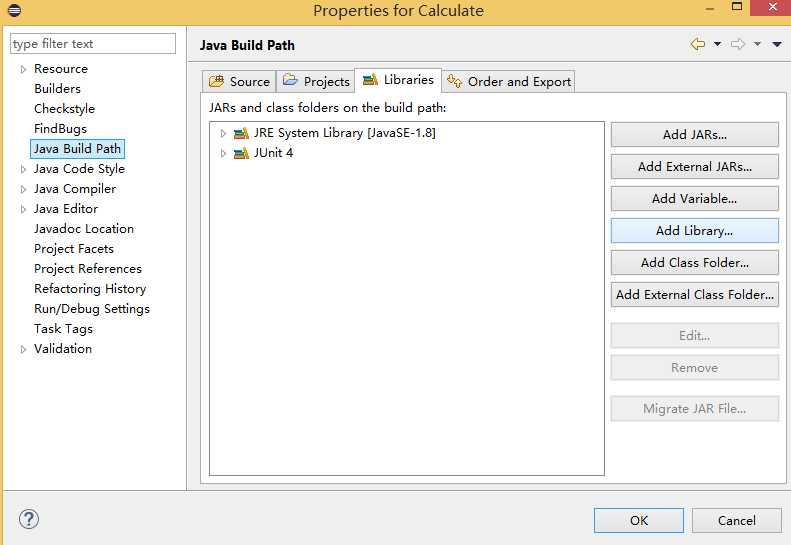Select Project References tree item
Viewport: 791px width, 545px height.
[88, 269]
